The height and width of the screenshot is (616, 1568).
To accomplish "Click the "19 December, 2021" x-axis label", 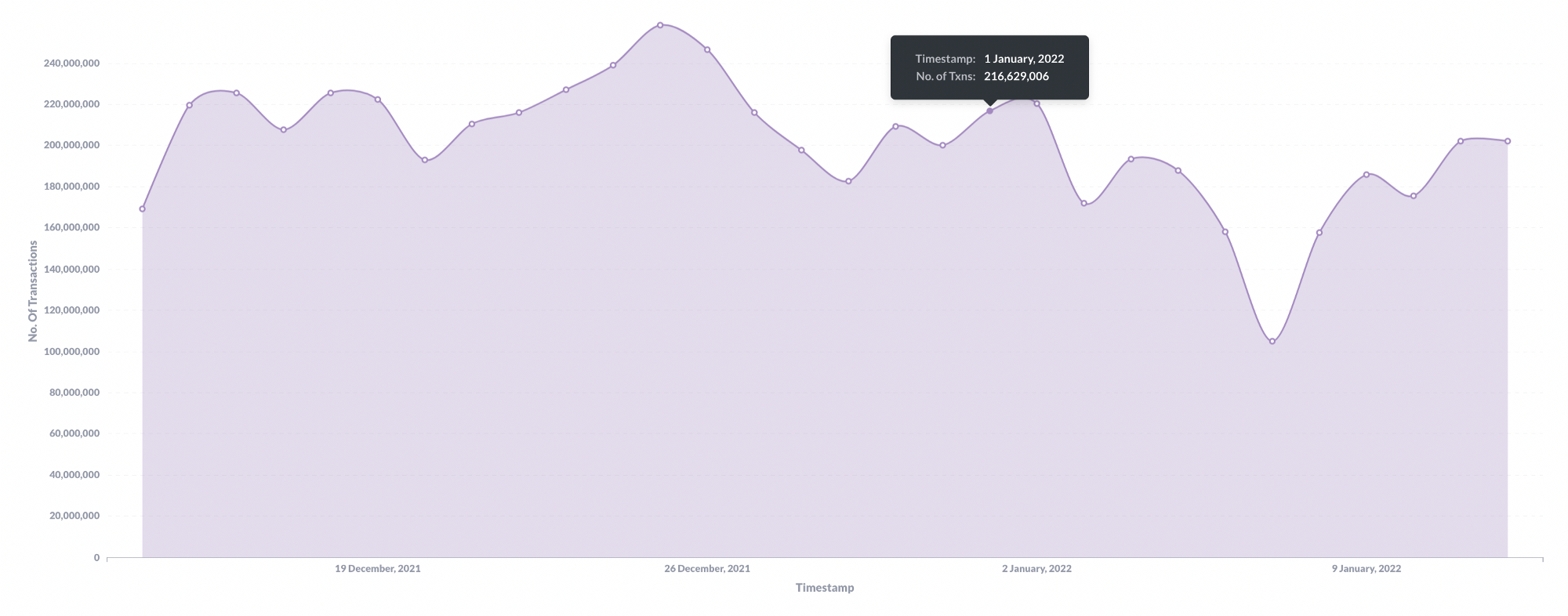I will pos(378,569).
